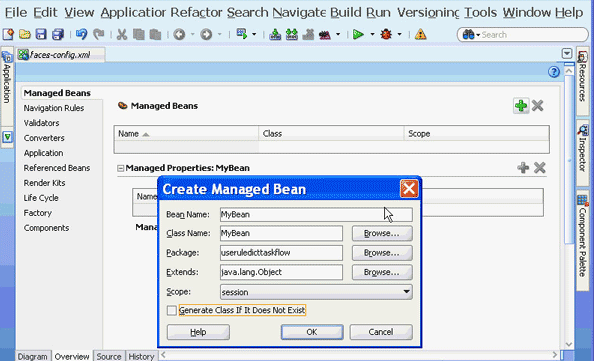594x361 pixels.
Task: Click the Save toolbar icon
Action: click(x=41, y=34)
